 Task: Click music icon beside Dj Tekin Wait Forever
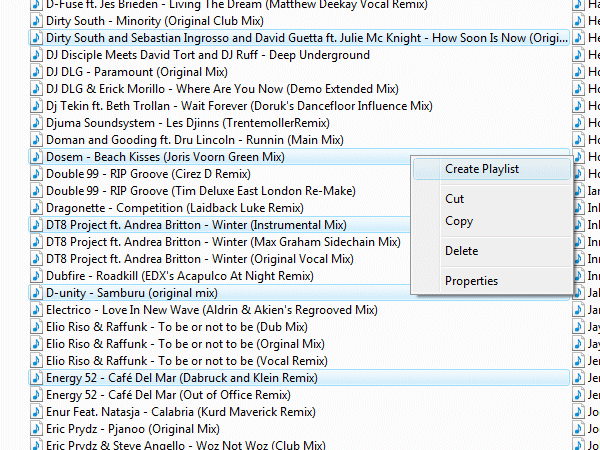36,106
